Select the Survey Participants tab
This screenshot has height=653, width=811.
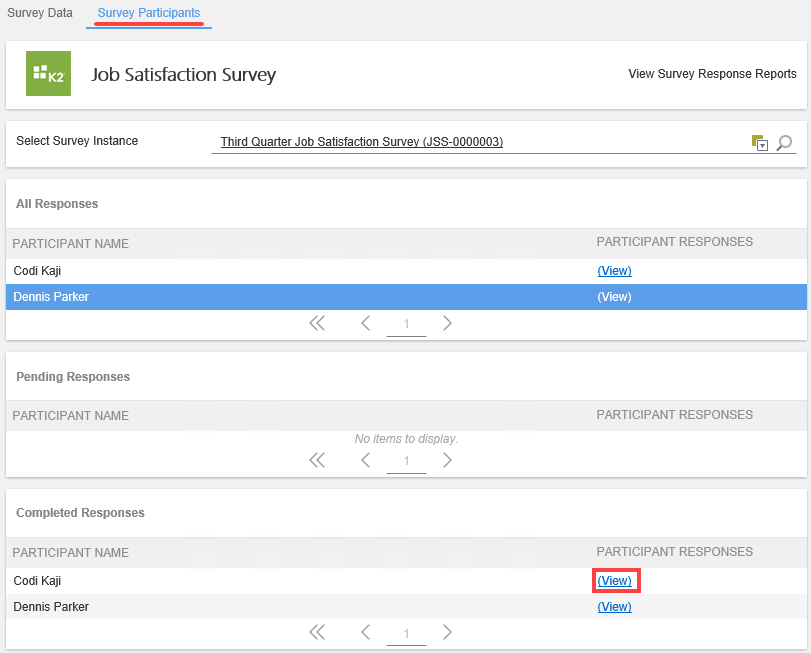149,13
